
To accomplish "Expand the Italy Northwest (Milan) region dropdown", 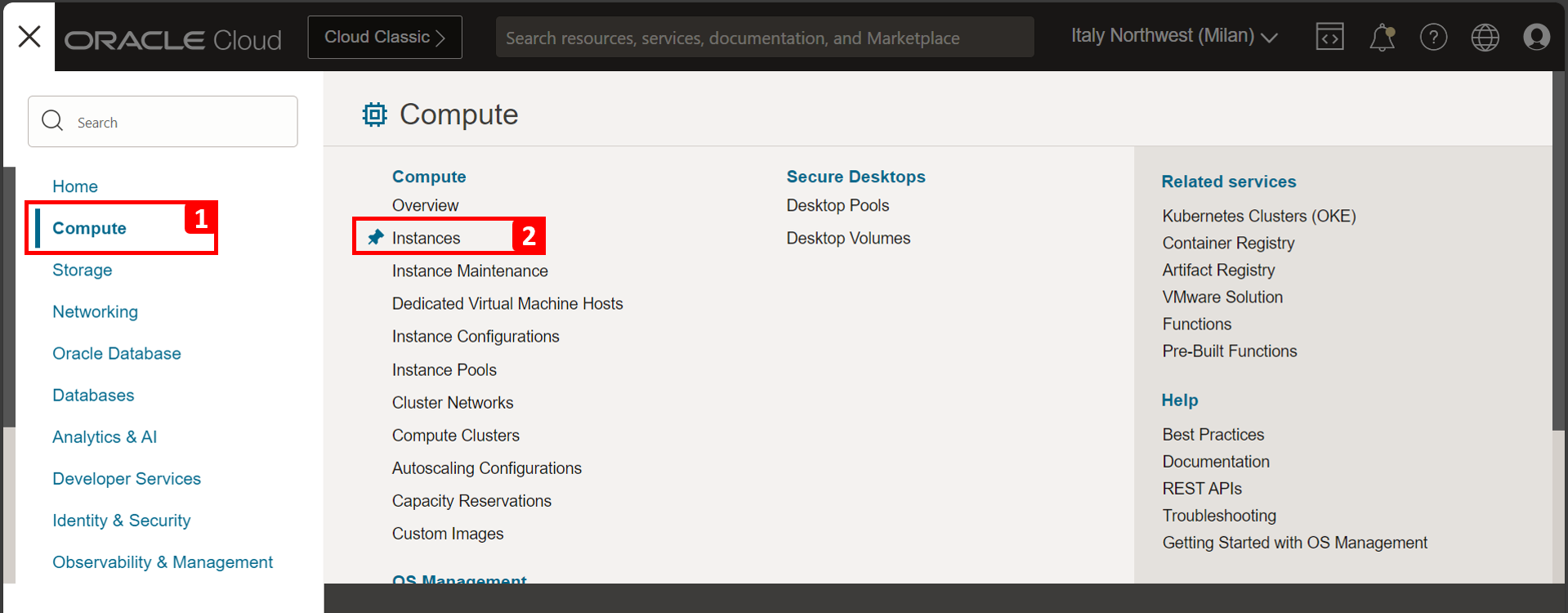I will 1174,36.
